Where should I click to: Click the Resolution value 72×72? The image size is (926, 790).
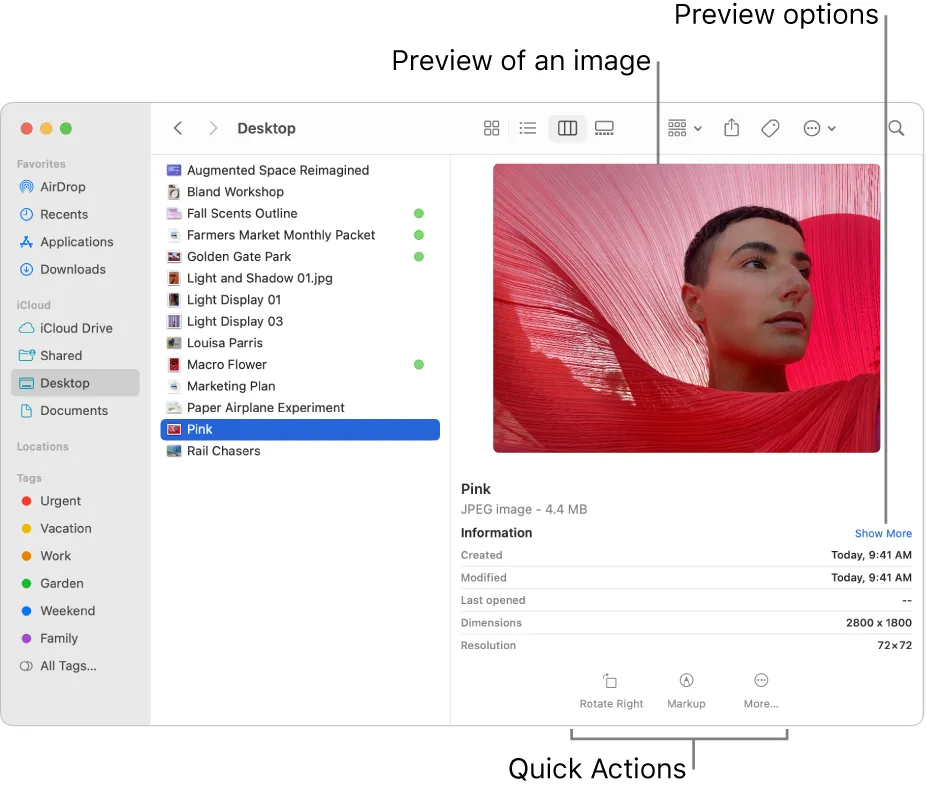[894, 645]
